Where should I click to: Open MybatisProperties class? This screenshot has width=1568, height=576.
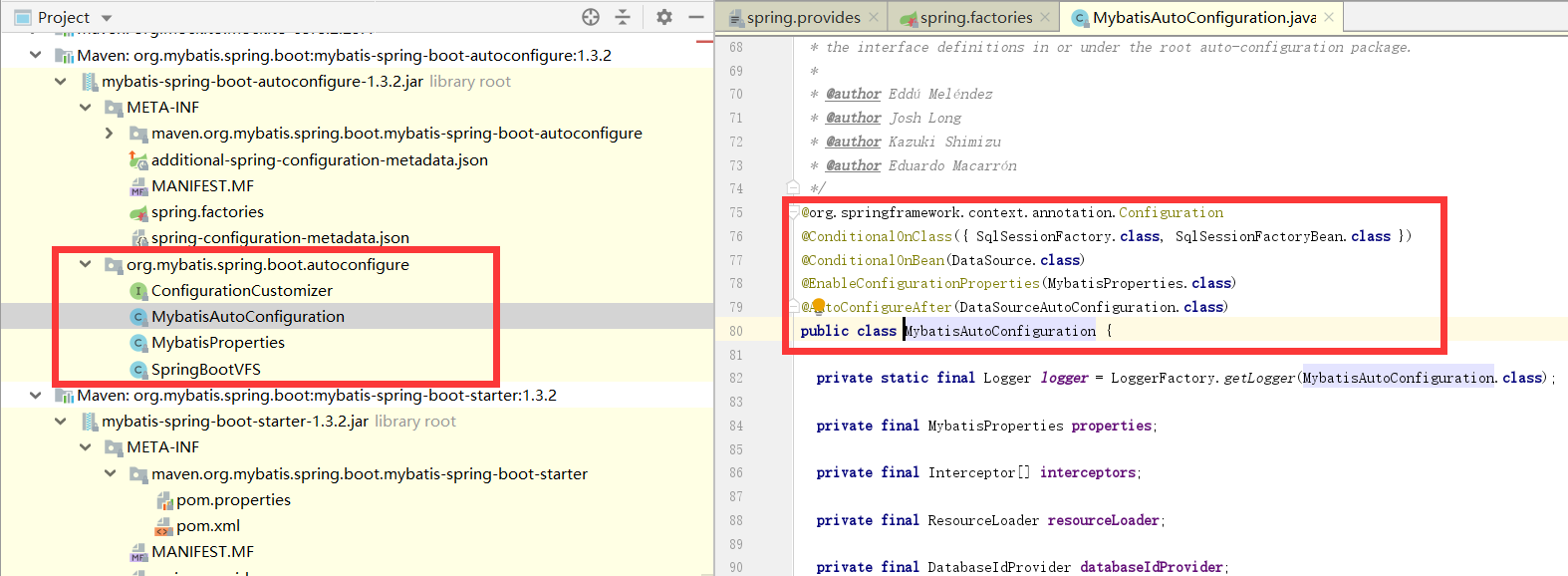[x=218, y=342]
